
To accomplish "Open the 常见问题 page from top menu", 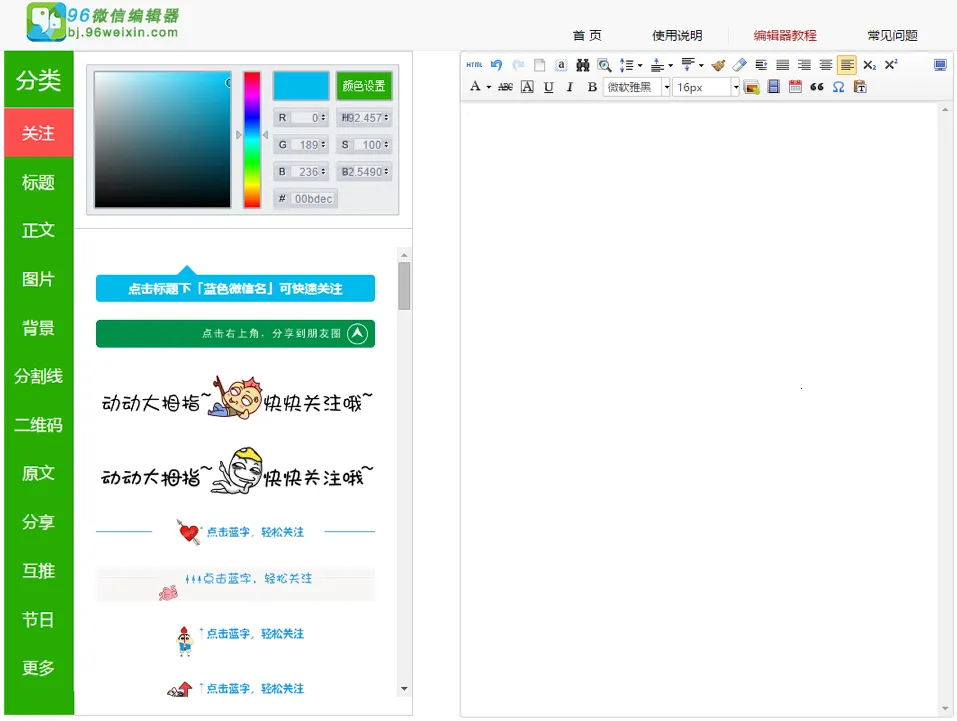I will 892,35.
